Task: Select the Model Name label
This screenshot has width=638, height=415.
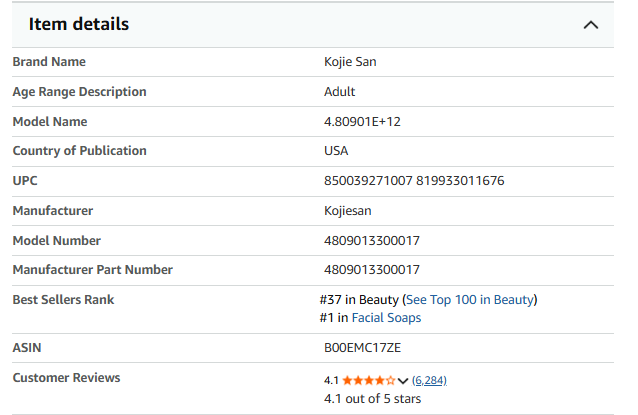Action: pyautogui.click(x=50, y=122)
